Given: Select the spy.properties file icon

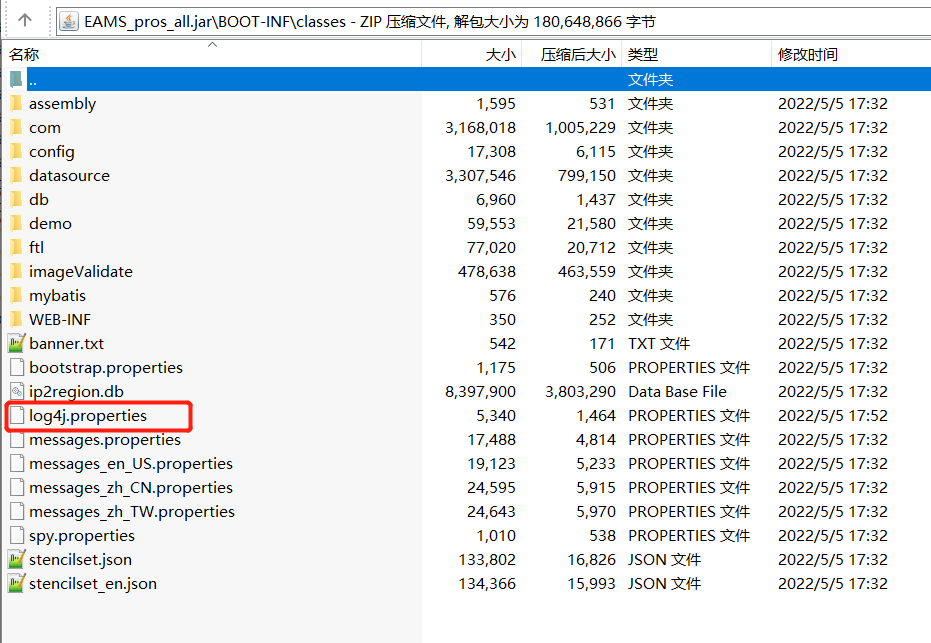Looking at the screenshot, I should tap(17, 536).
